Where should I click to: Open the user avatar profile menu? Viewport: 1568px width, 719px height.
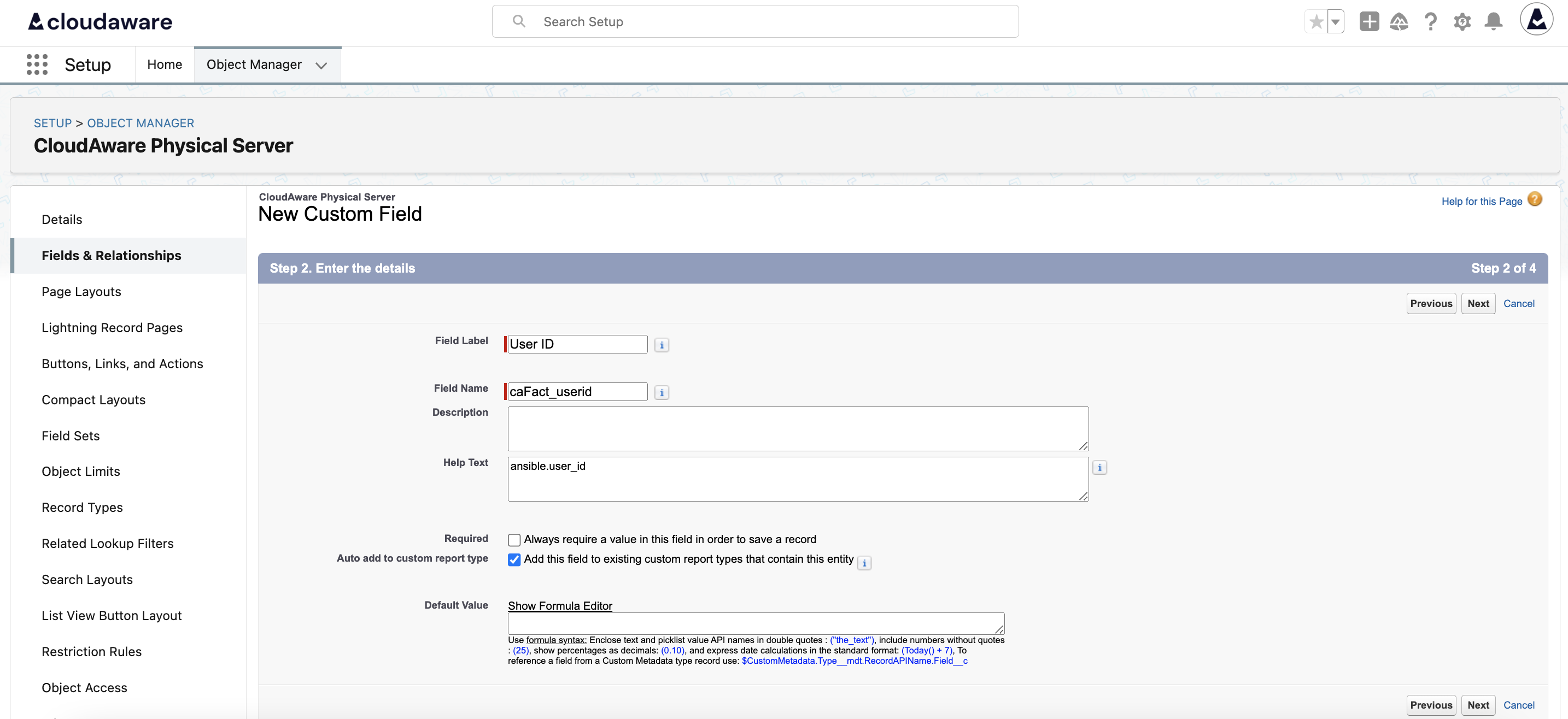[1537, 20]
